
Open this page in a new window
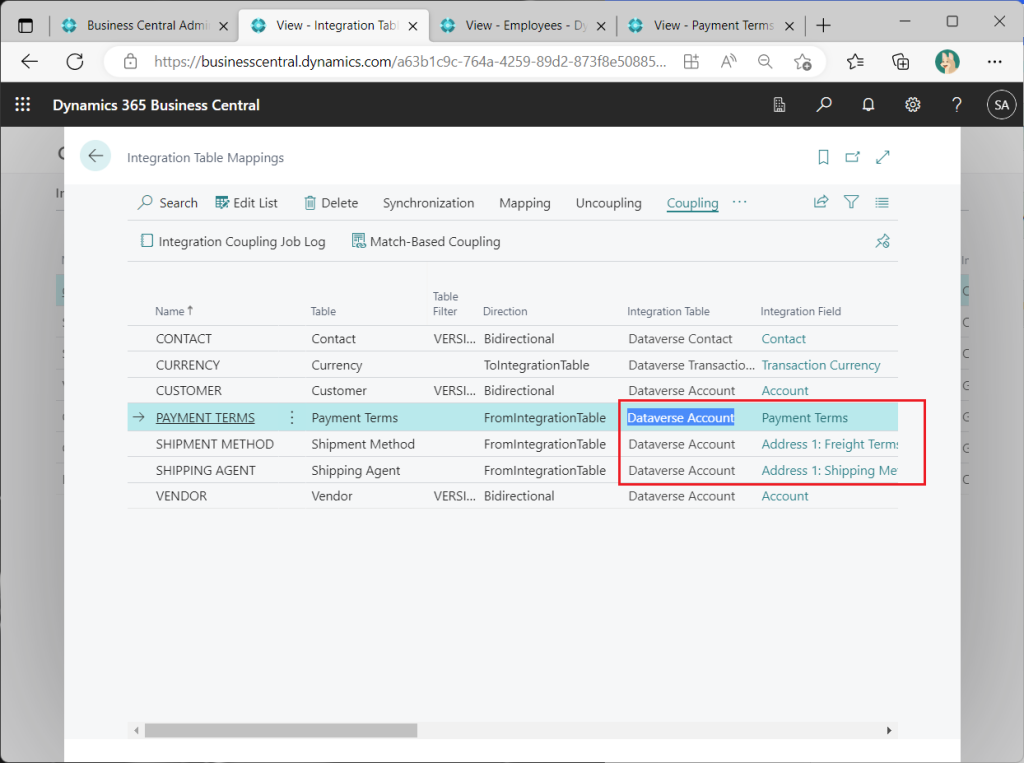852,157
